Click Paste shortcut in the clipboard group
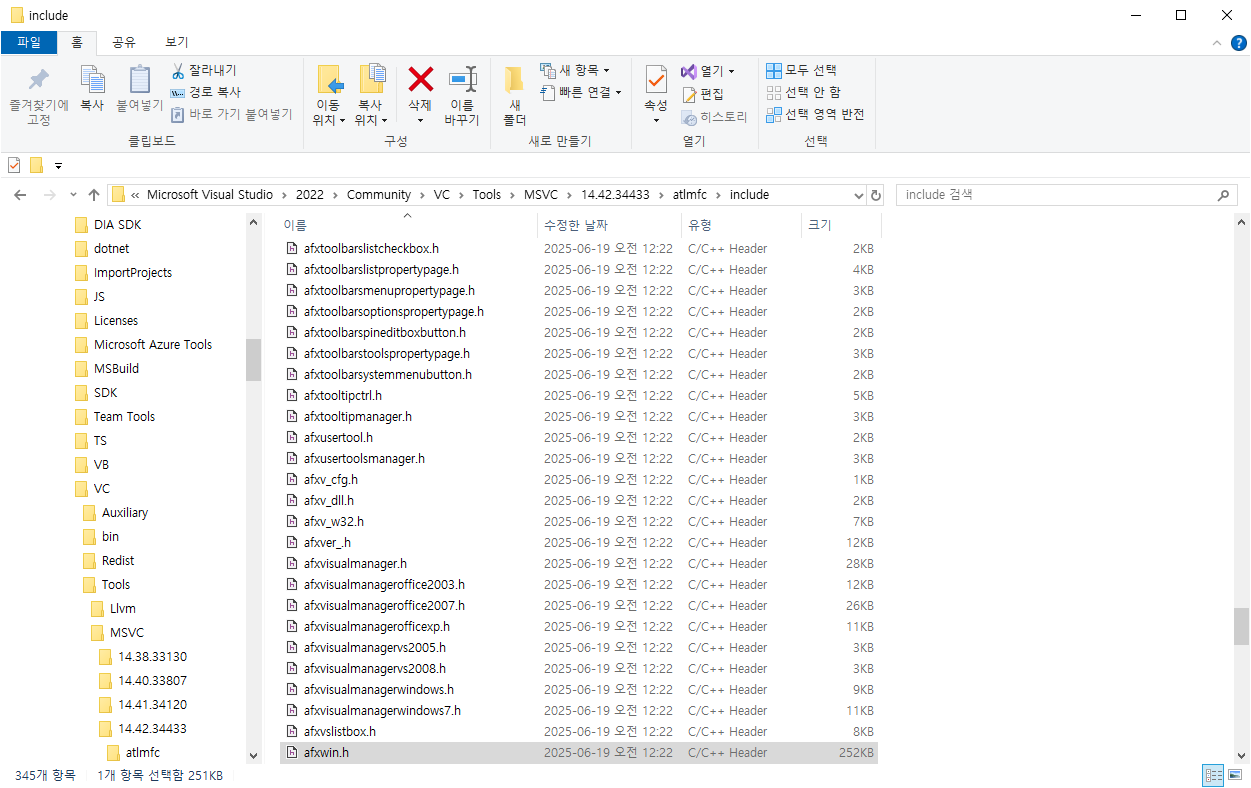This screenshot has width=1251, height=788. pos(232,114)
